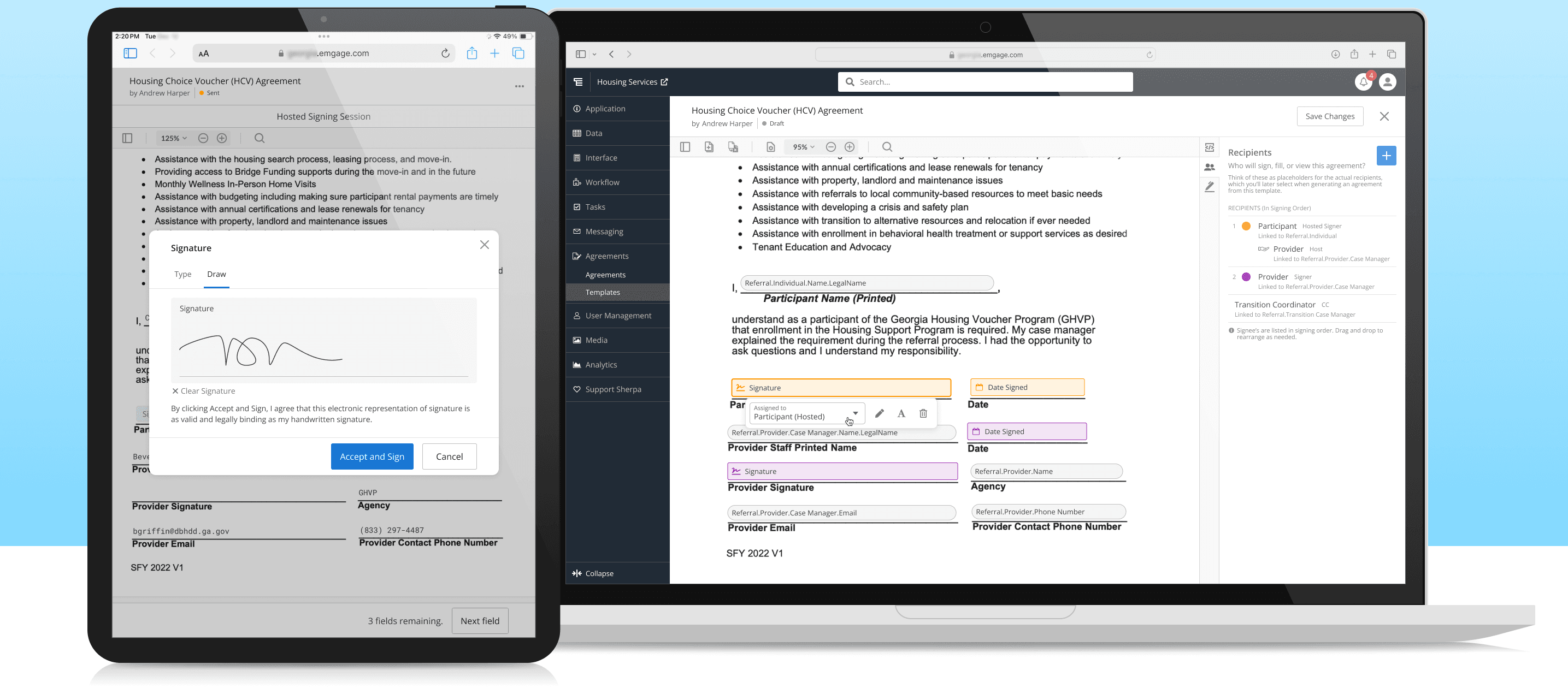Select the orange Date Signed field

click(1027, 388)
